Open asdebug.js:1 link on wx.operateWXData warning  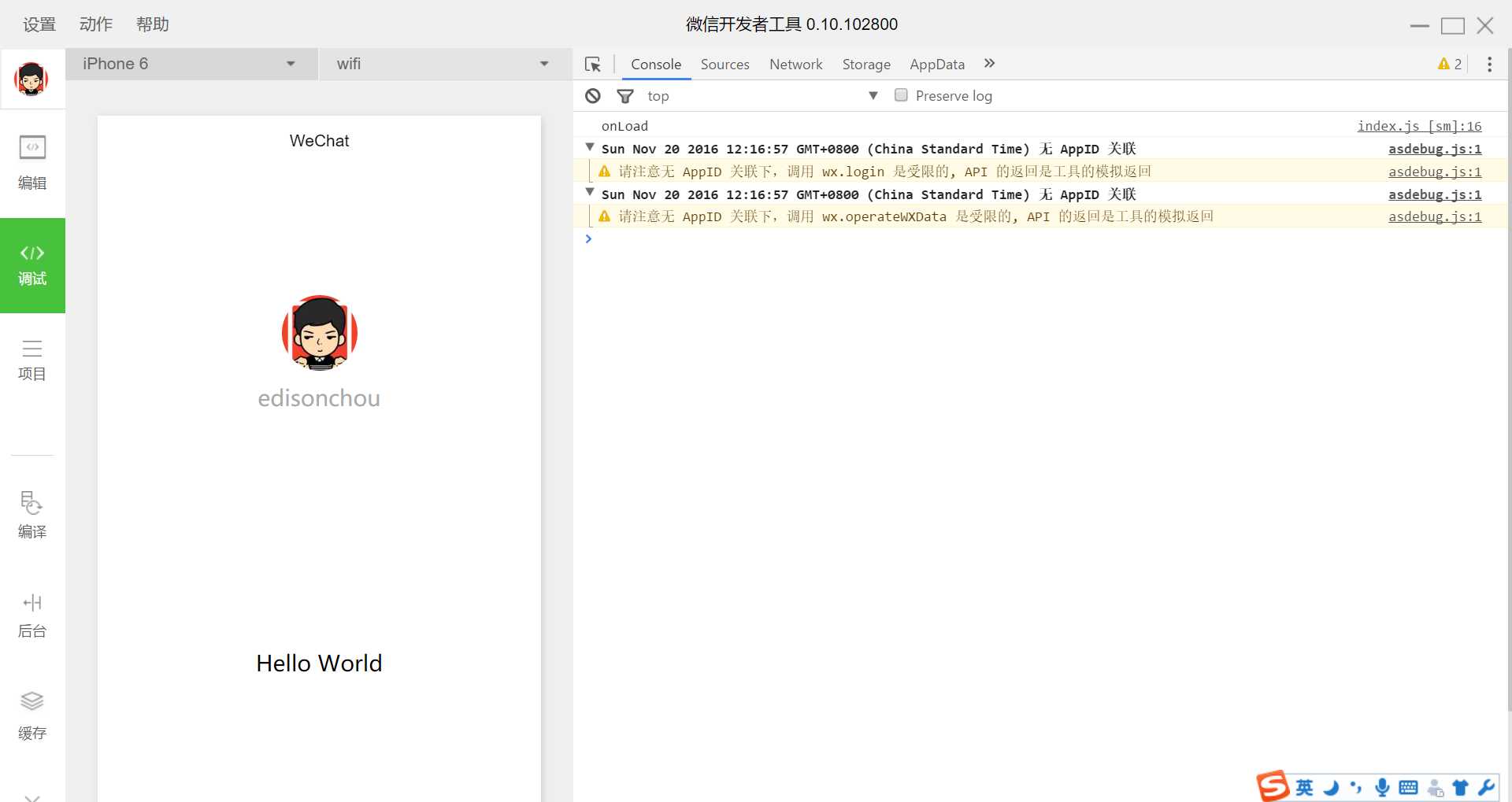[x=1435, y=216]
